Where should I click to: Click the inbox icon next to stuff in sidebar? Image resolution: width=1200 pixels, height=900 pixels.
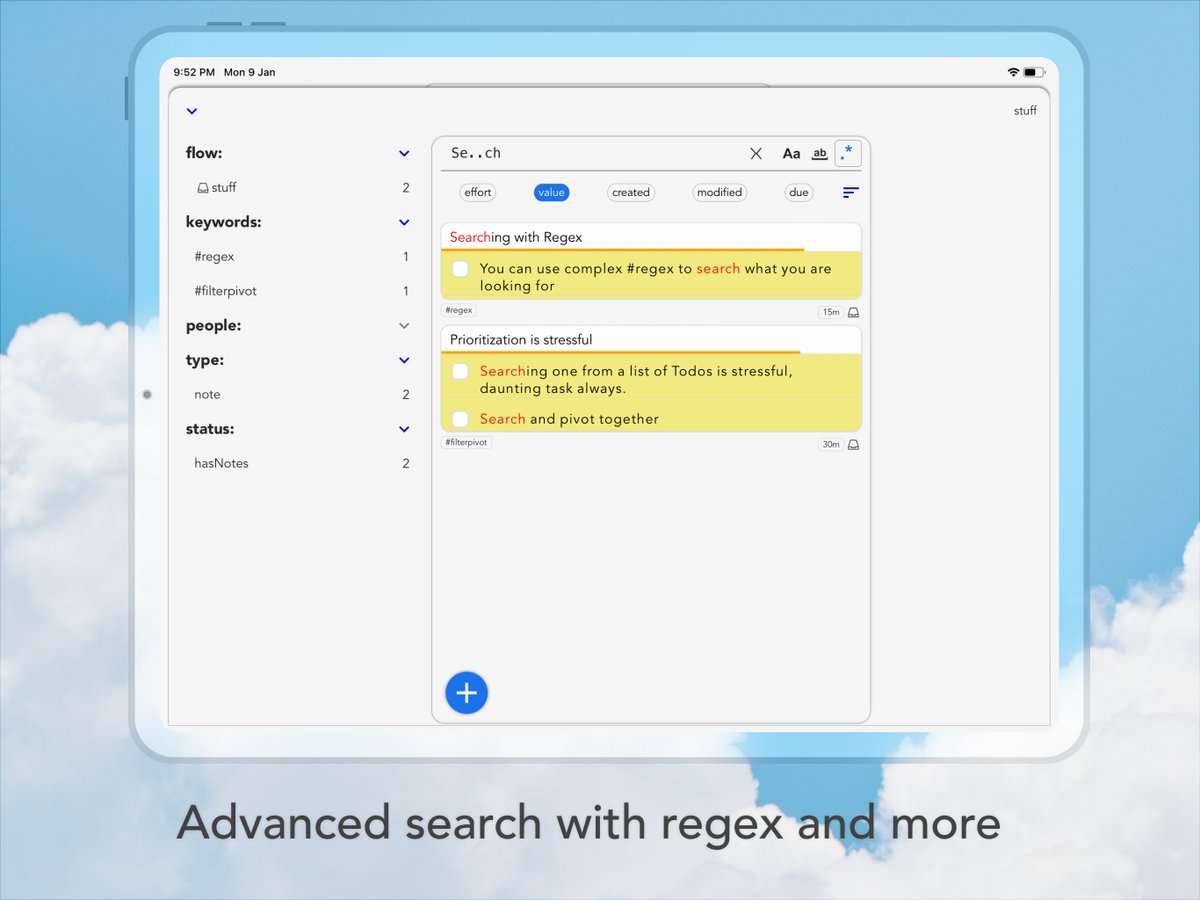point(202,188)
